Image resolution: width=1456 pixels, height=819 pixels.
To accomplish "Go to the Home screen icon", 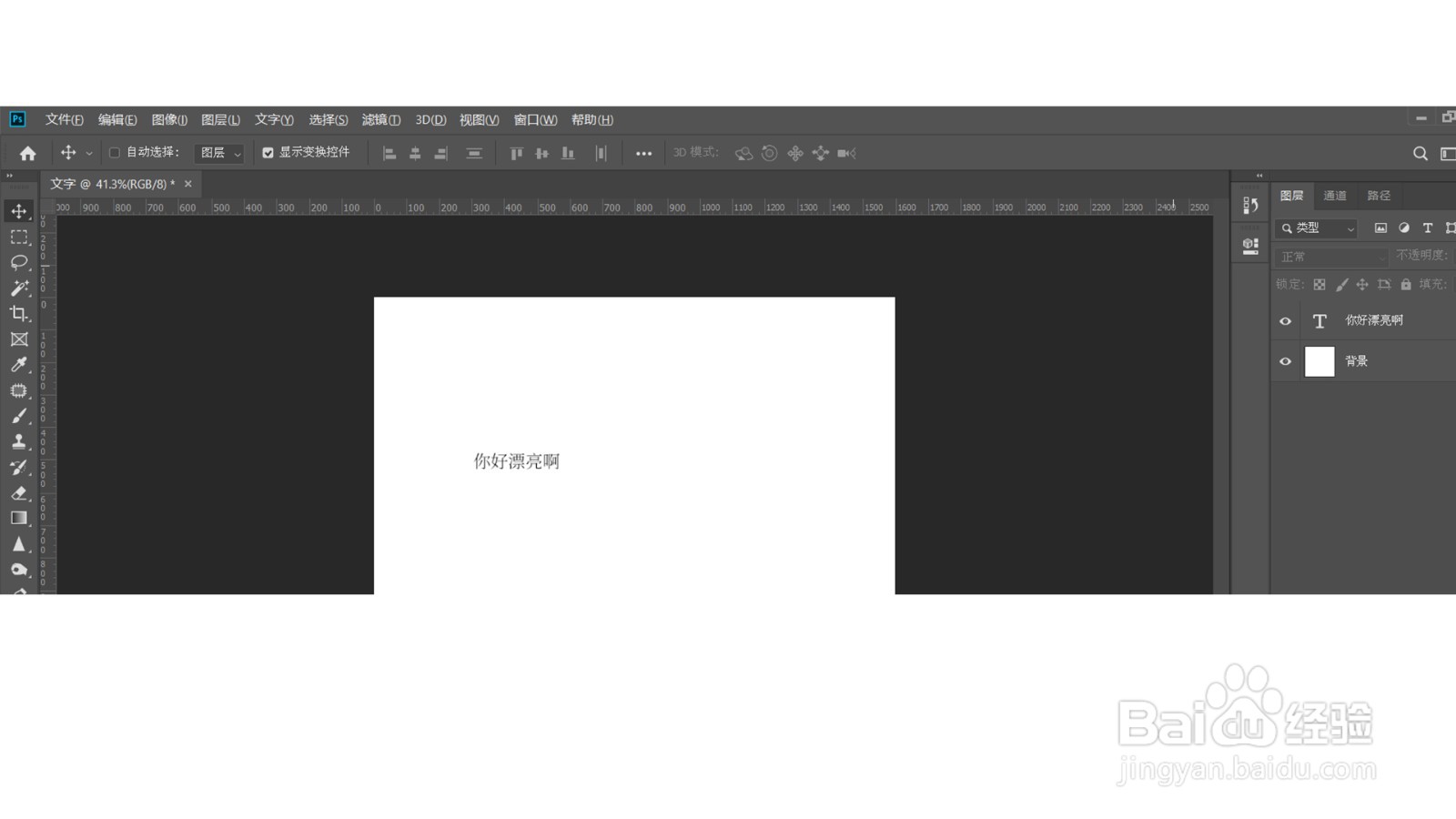I will tap(28, 153).
